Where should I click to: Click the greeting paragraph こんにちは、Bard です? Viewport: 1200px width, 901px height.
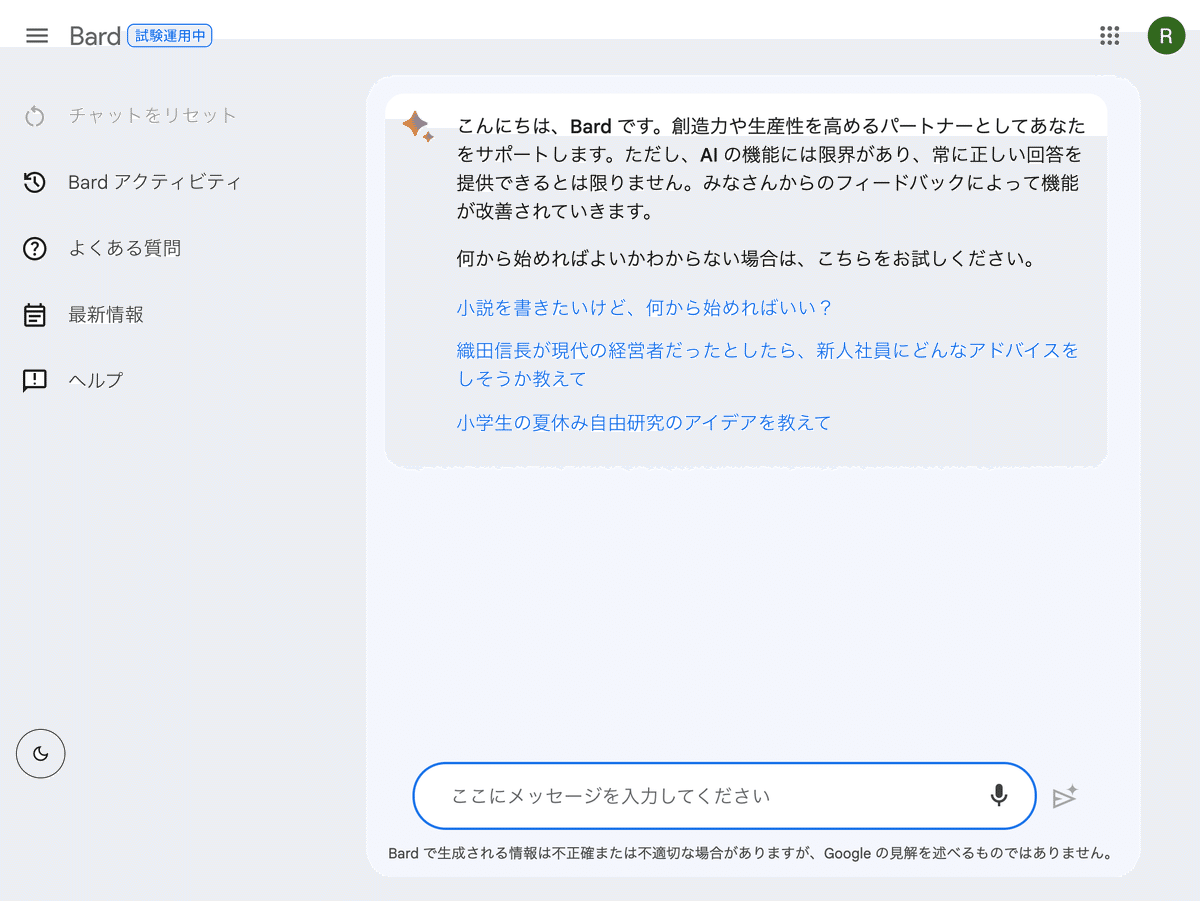[x=771, y=169]
